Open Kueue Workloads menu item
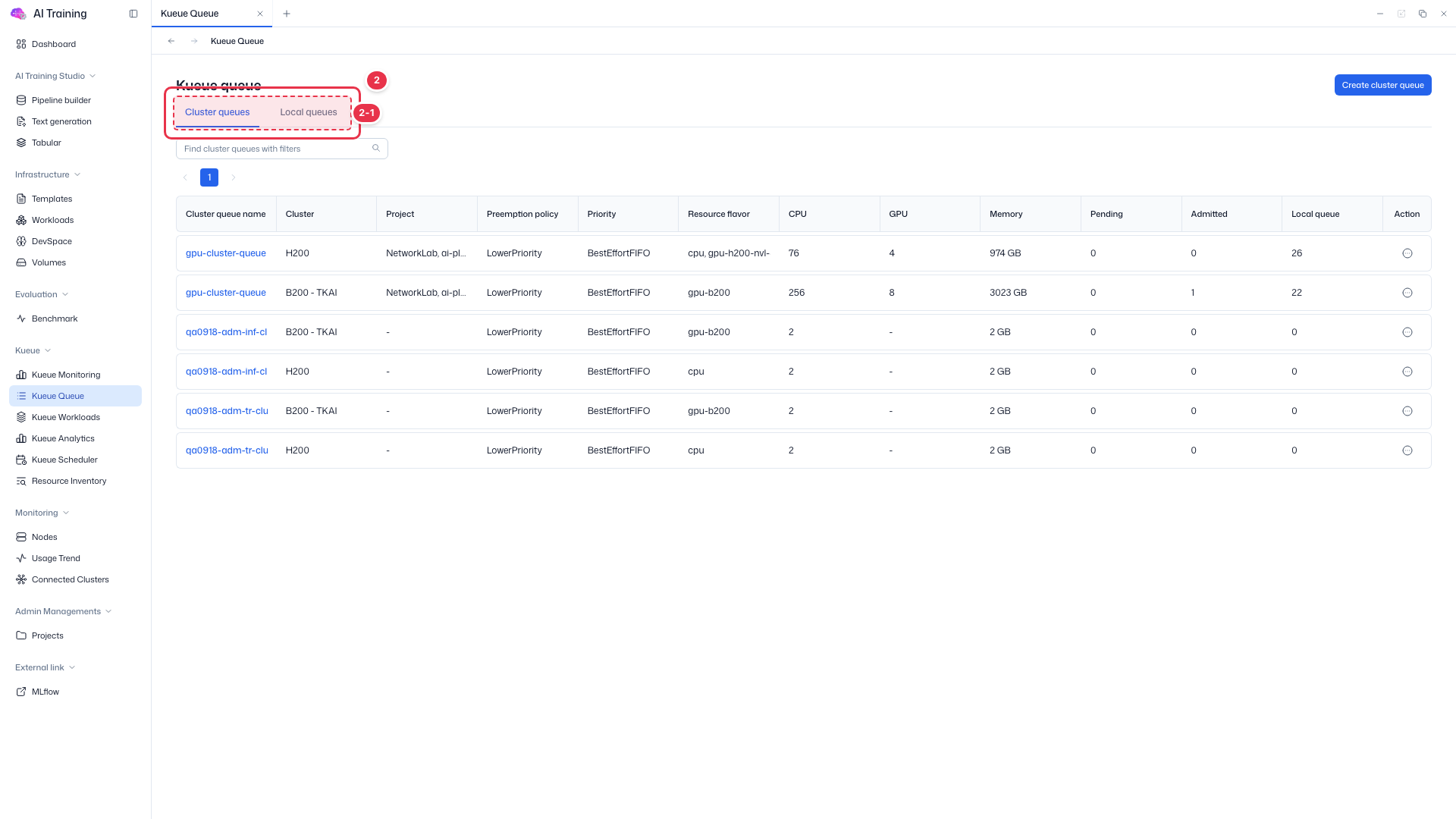Image resolution: width=1456 pixels, height=819 pixels. 66,417
